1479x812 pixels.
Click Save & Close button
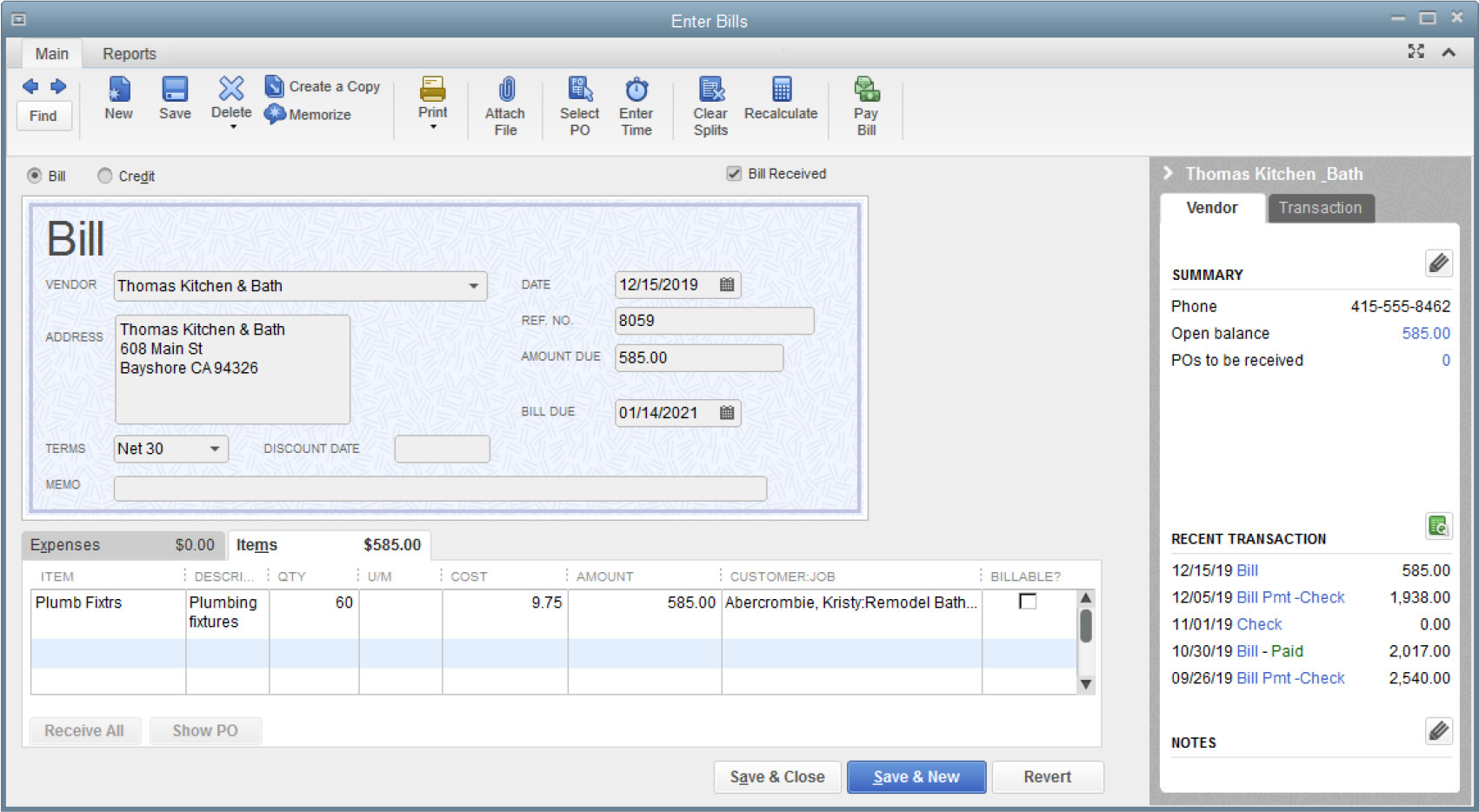click(x=777, y=777)
